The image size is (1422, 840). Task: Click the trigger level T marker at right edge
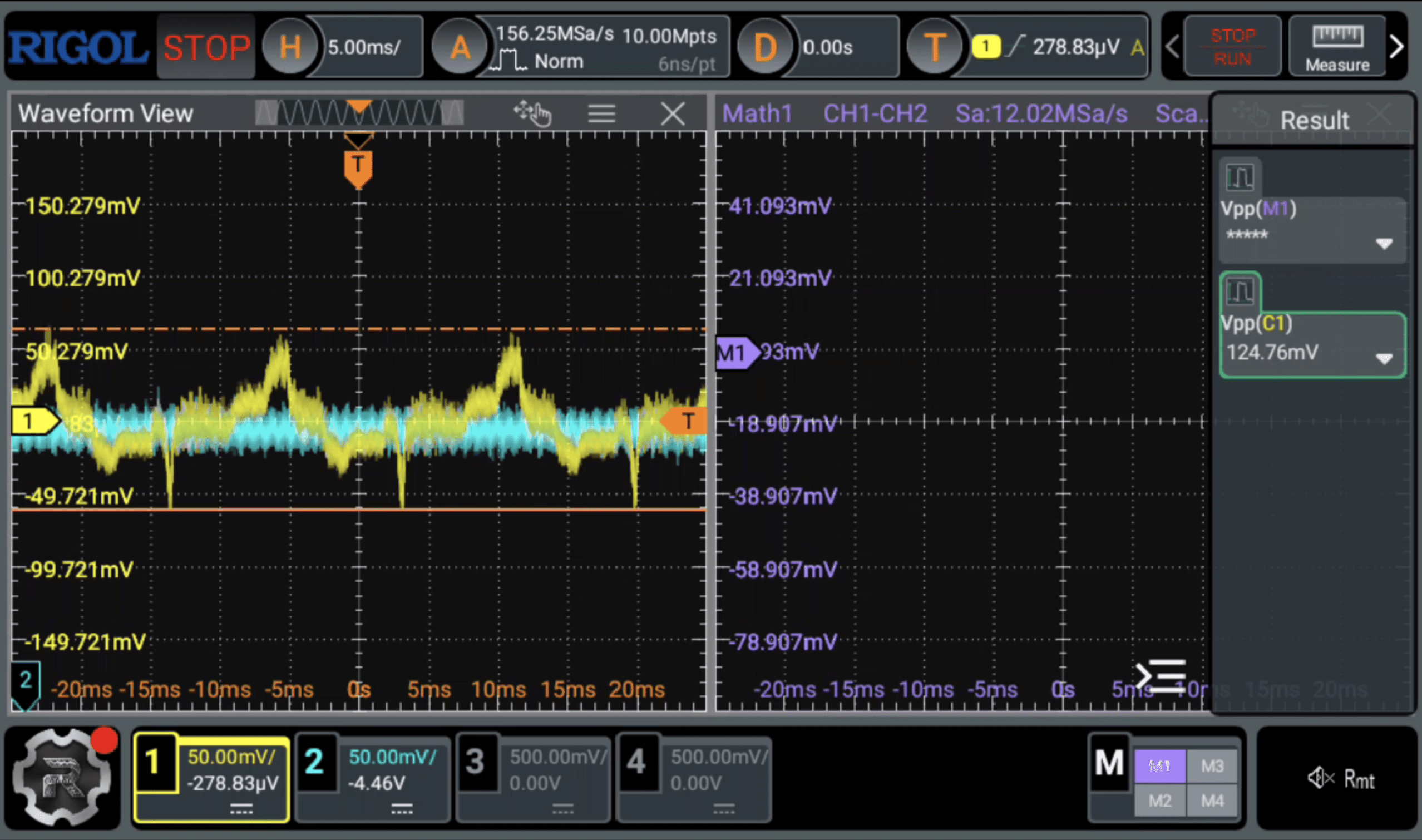point(684,421)
